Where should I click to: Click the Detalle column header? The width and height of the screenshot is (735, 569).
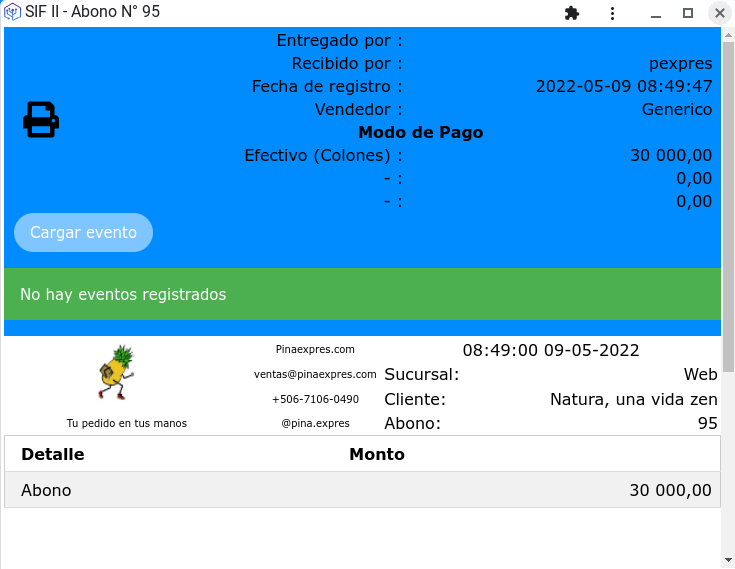pyautogui.click(x=53, y=454)
